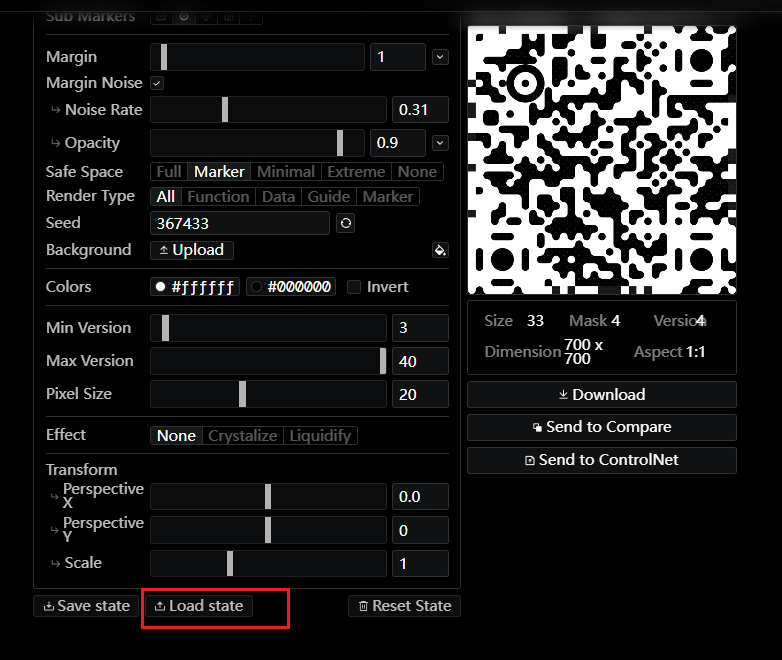782x660 pixels.
Task: Click the Min Version slider
Action: [x=268, y=328]
